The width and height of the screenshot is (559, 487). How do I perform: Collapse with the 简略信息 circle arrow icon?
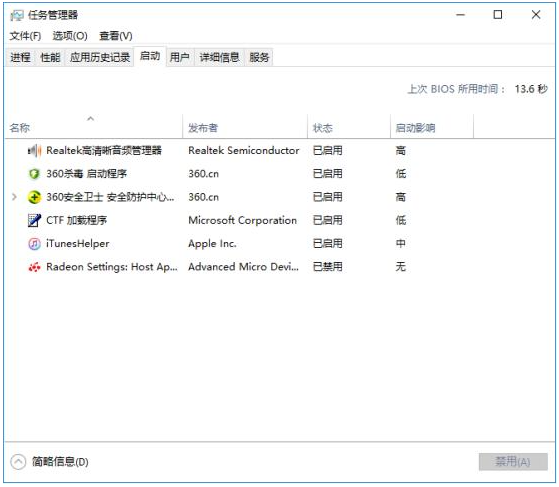[18, 462]
